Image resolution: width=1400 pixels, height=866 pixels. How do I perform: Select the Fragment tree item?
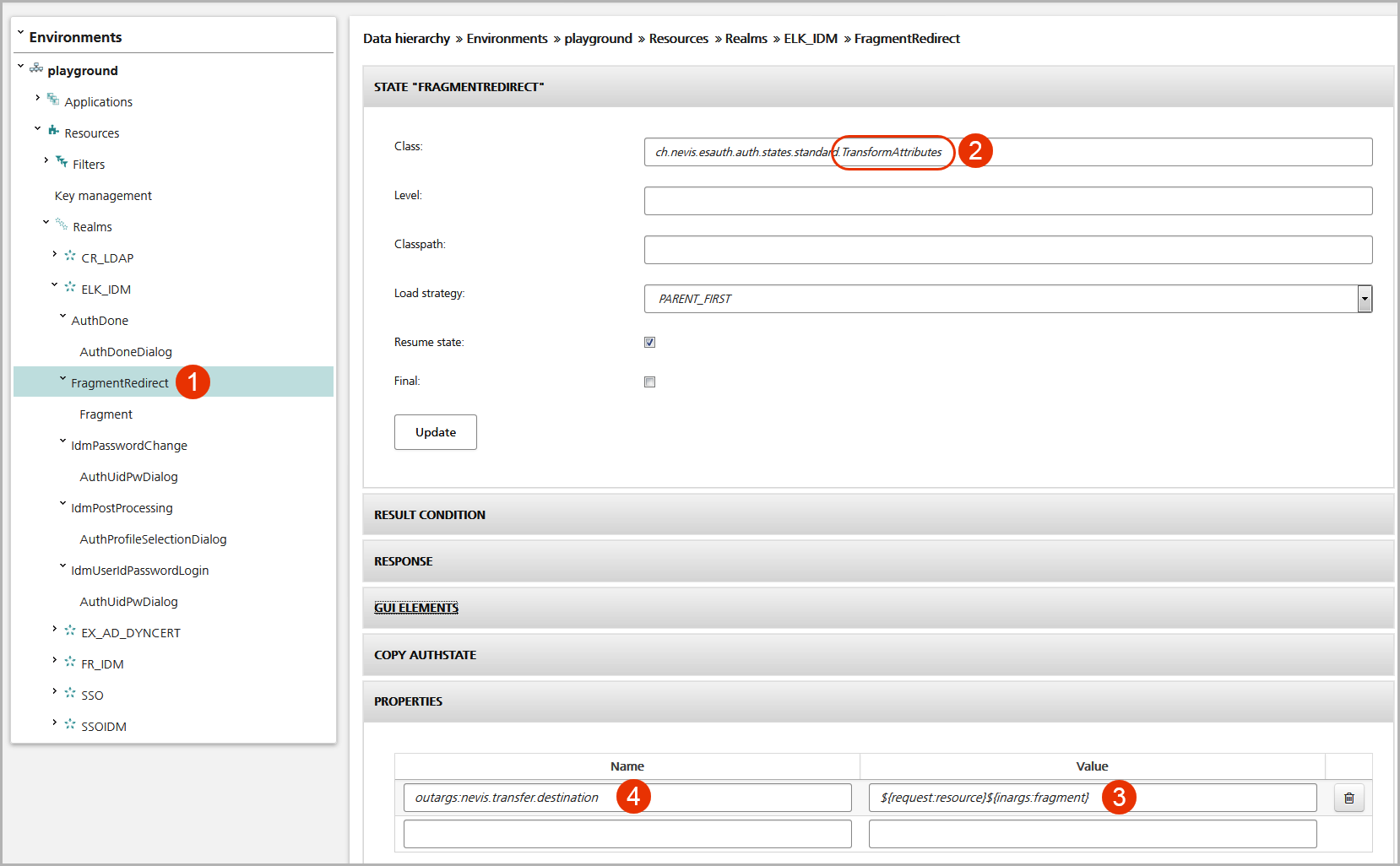pos(106,414)
